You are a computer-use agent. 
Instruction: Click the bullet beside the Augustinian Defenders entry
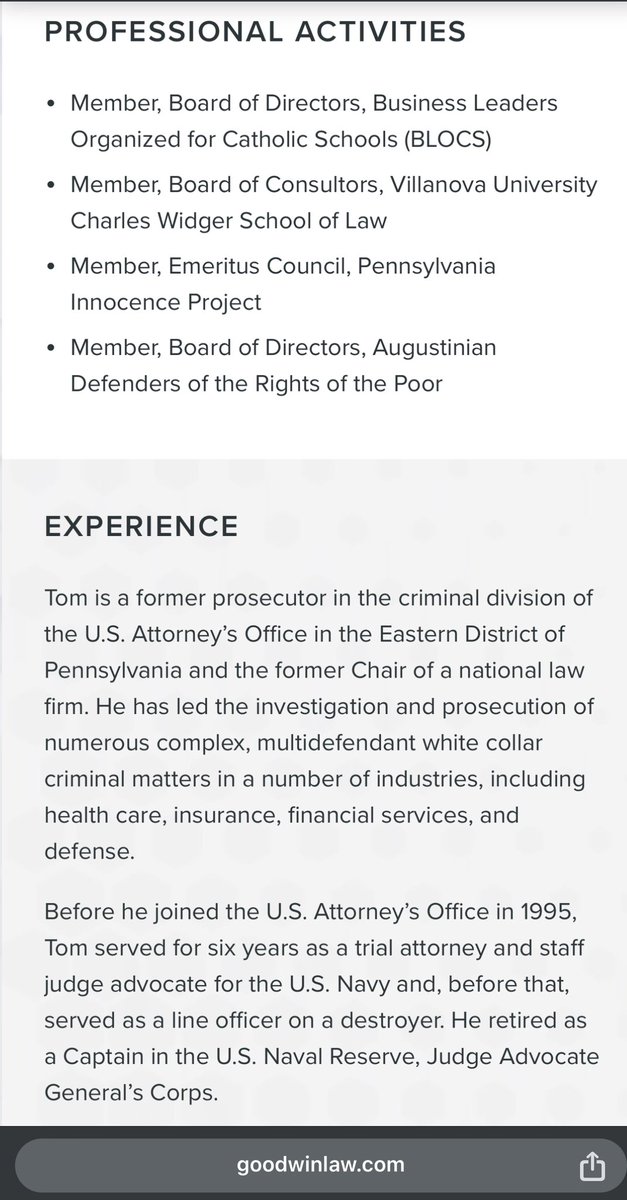(x=51, y=349)
